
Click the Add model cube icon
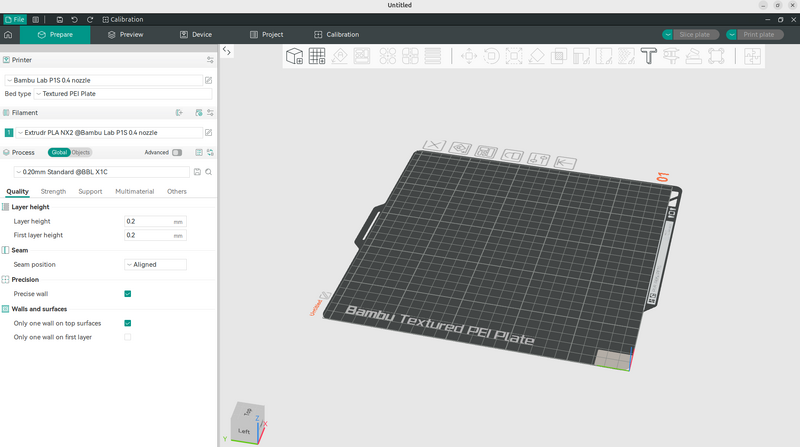pos(295,56)
